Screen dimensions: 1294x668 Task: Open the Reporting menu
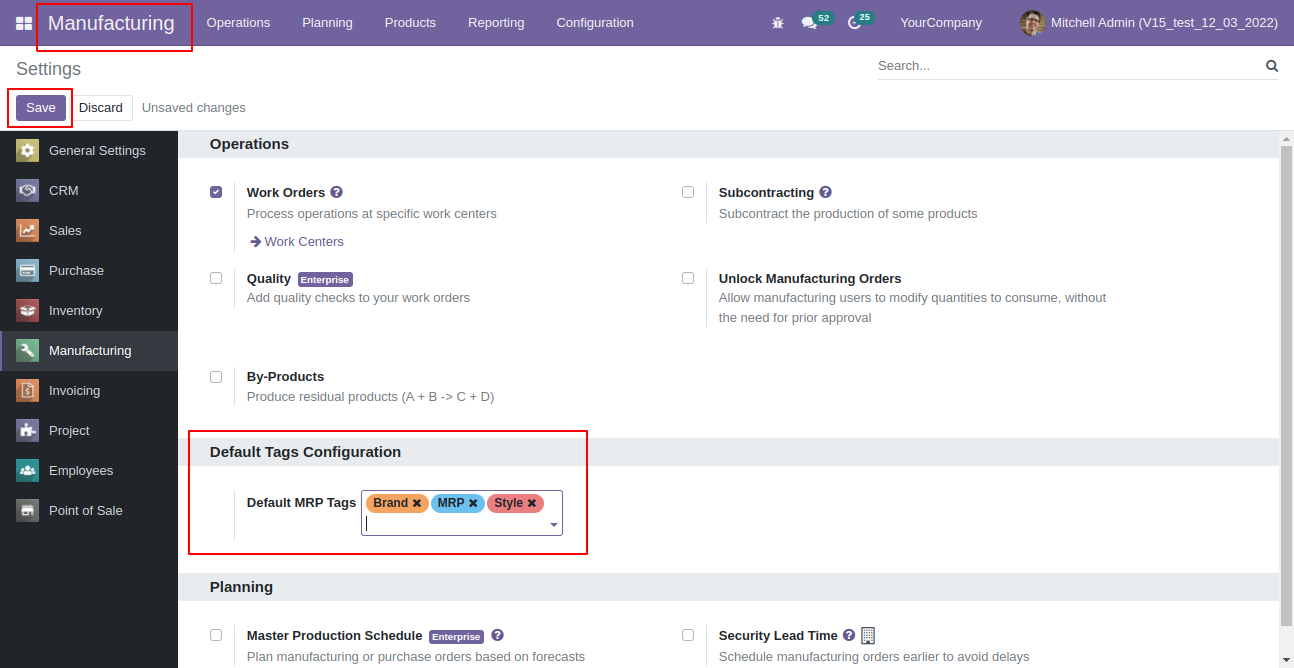[x=496, y=23]
